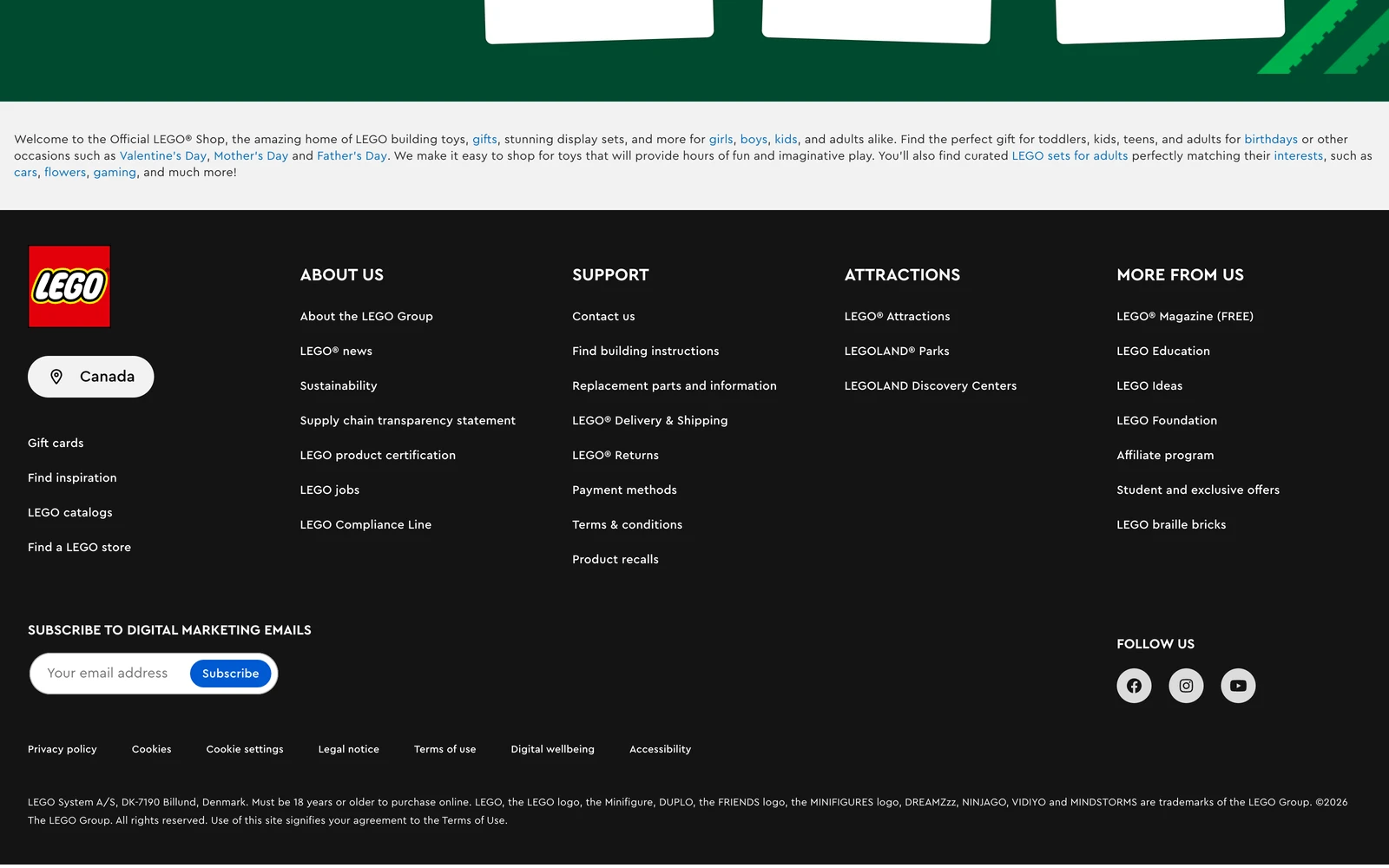Image resolution: width=1389 pixels, height=868 pixels.
Task: Focus the Your email address field
Action: click(x=109, y=674)
